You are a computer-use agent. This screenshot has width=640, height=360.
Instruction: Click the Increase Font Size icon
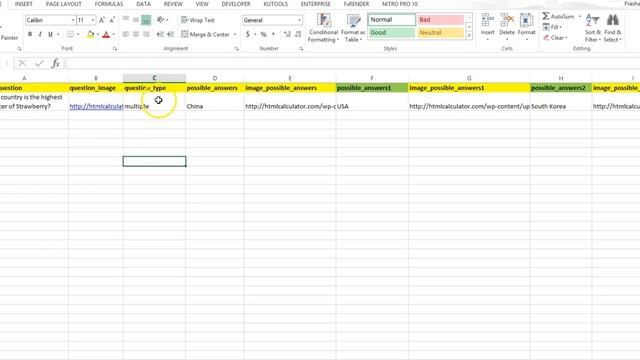tap(102, 20)
